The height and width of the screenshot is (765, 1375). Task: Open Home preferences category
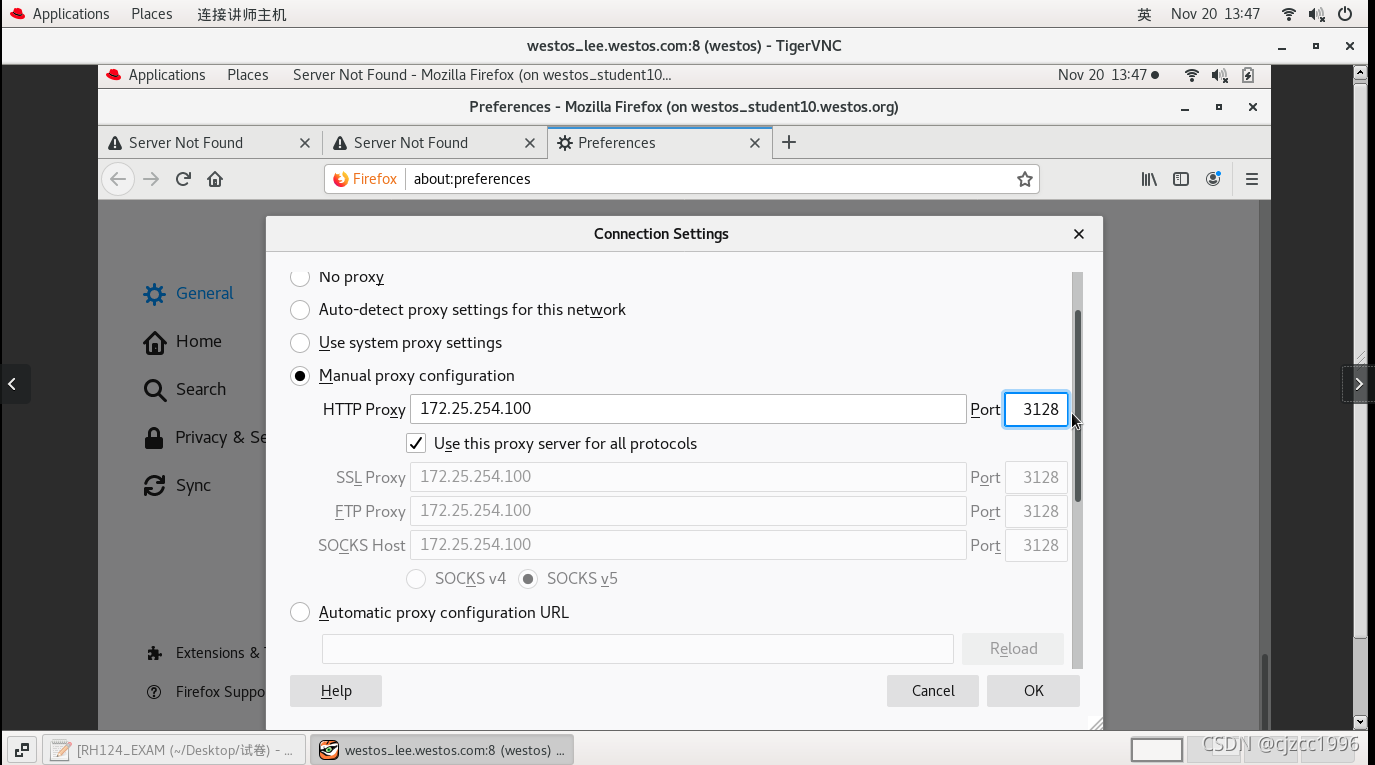click(183, 341)
